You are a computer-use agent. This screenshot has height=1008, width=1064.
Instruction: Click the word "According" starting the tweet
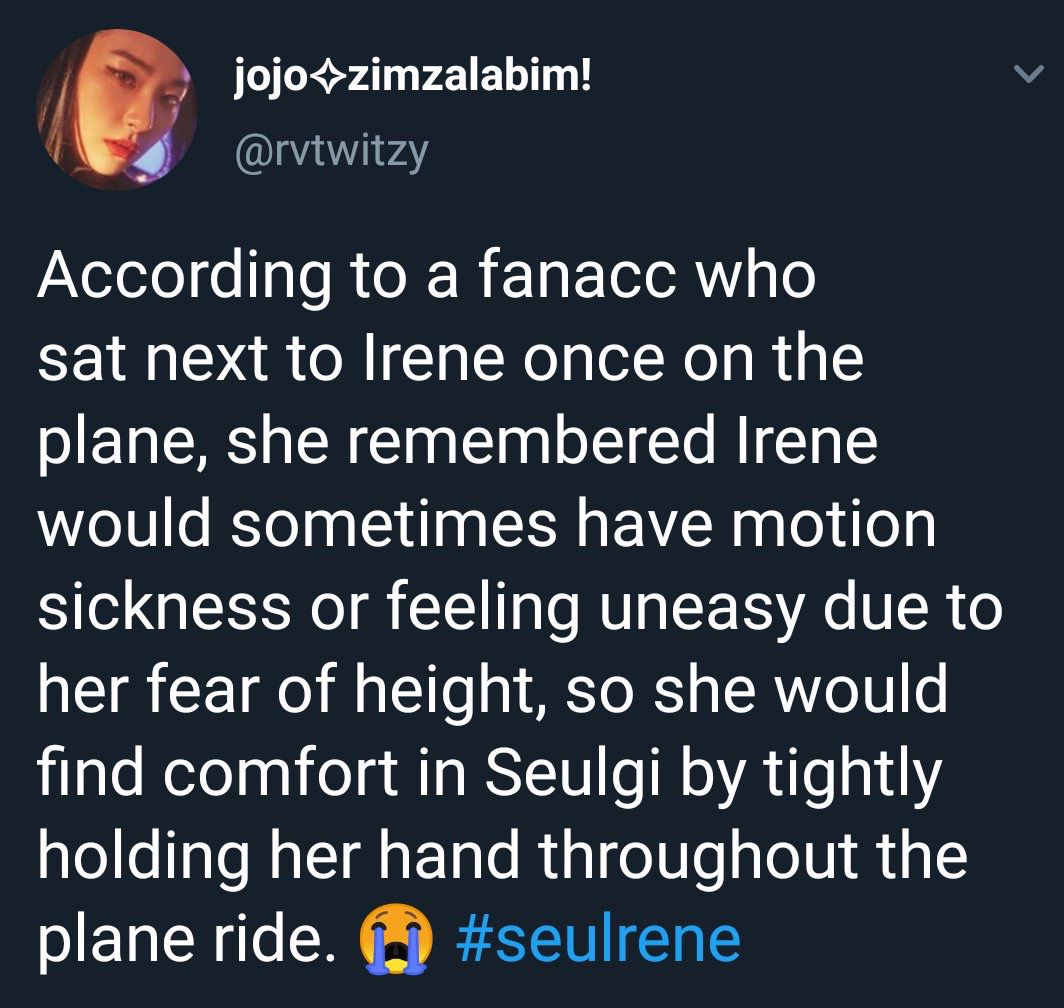coord(185,277)
